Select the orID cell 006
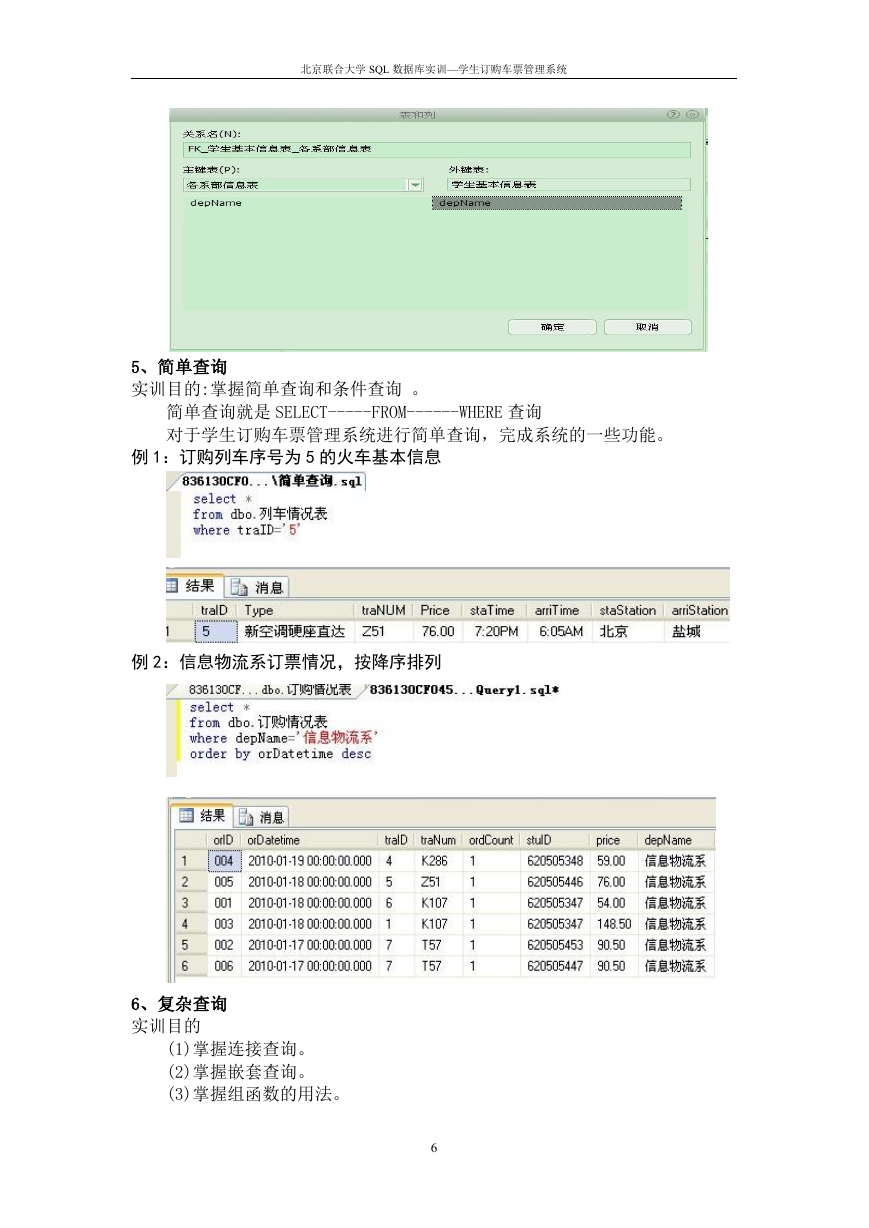 (x=224, y=966)
